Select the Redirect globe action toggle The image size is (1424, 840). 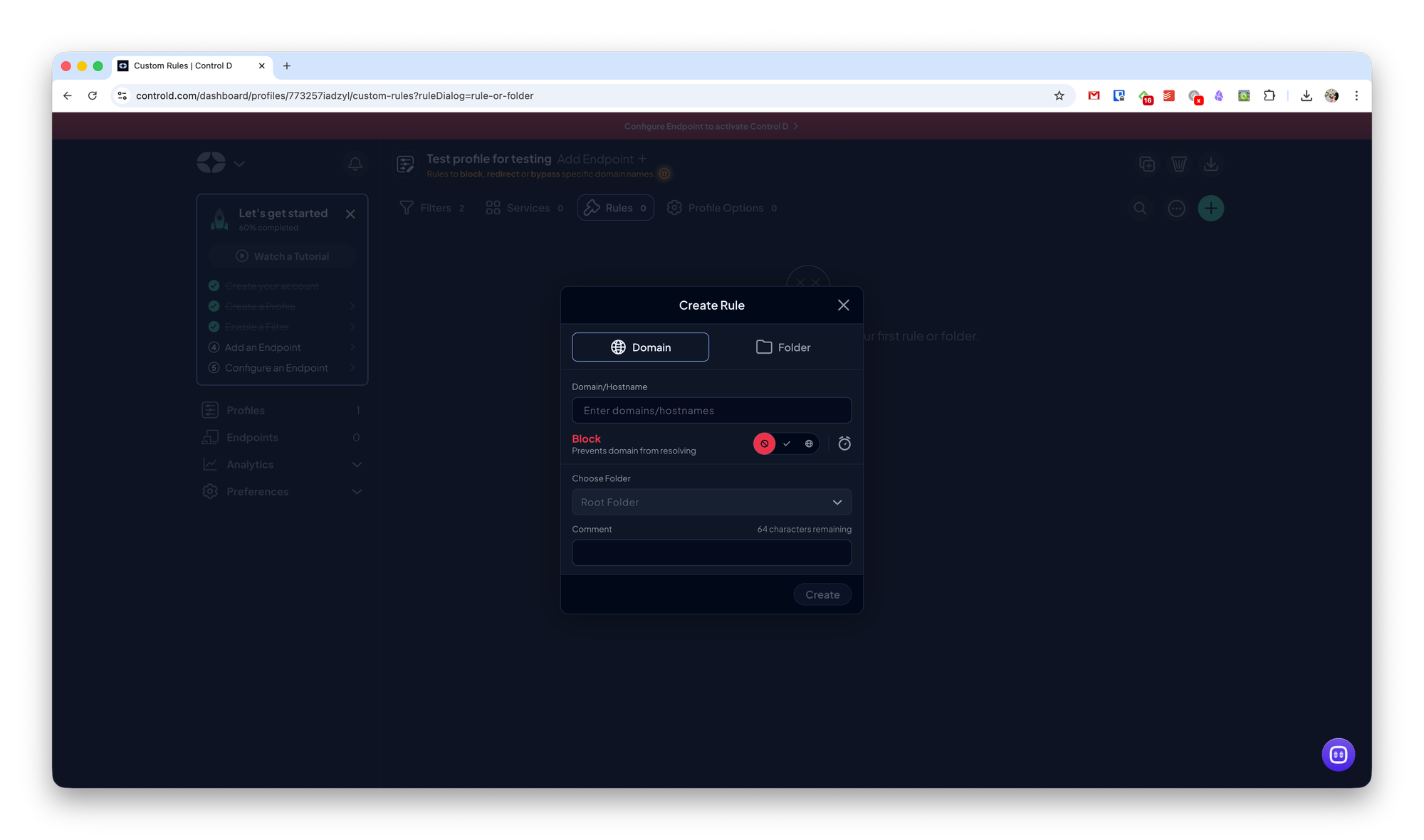pyautogui.click(x=809, y=443)
